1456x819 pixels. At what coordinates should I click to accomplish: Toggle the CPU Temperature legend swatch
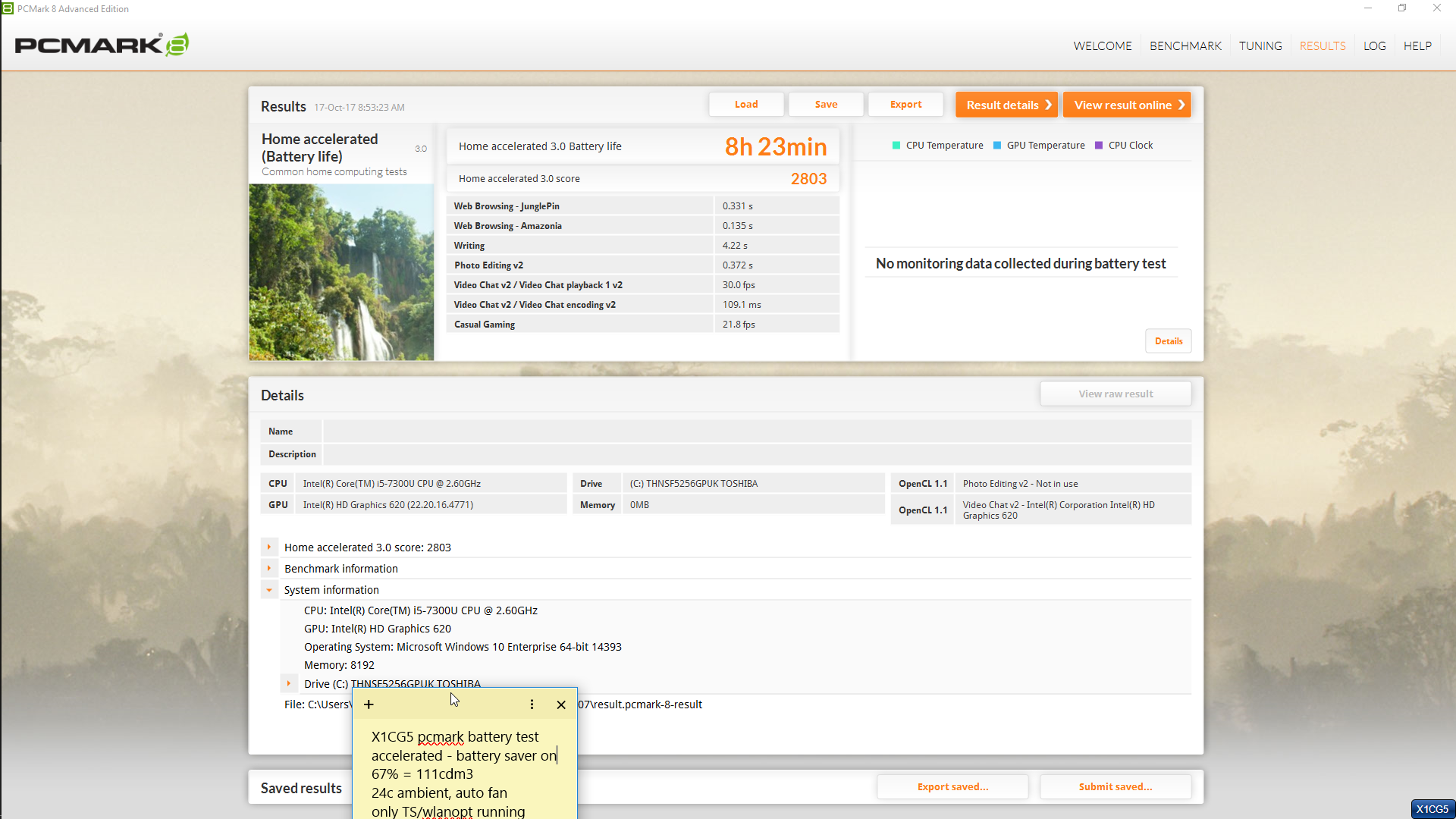coord(896,146)
